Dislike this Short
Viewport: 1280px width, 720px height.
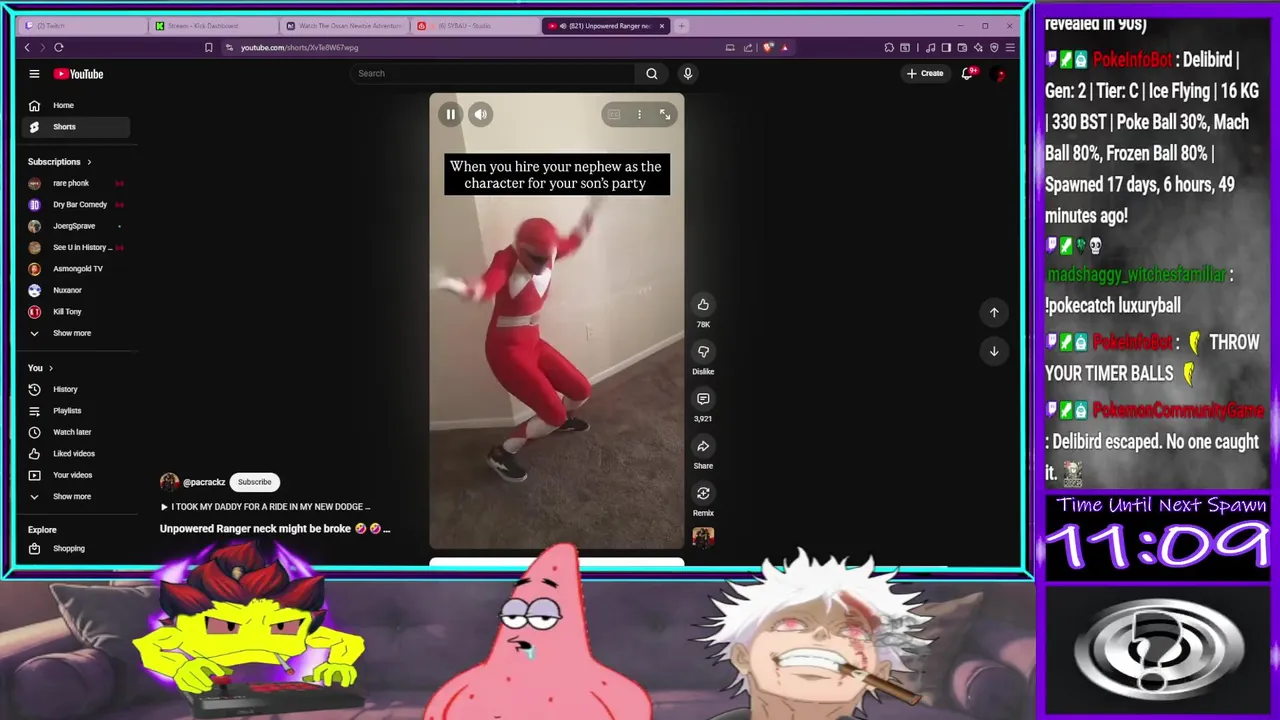click(x=703, y=352)
